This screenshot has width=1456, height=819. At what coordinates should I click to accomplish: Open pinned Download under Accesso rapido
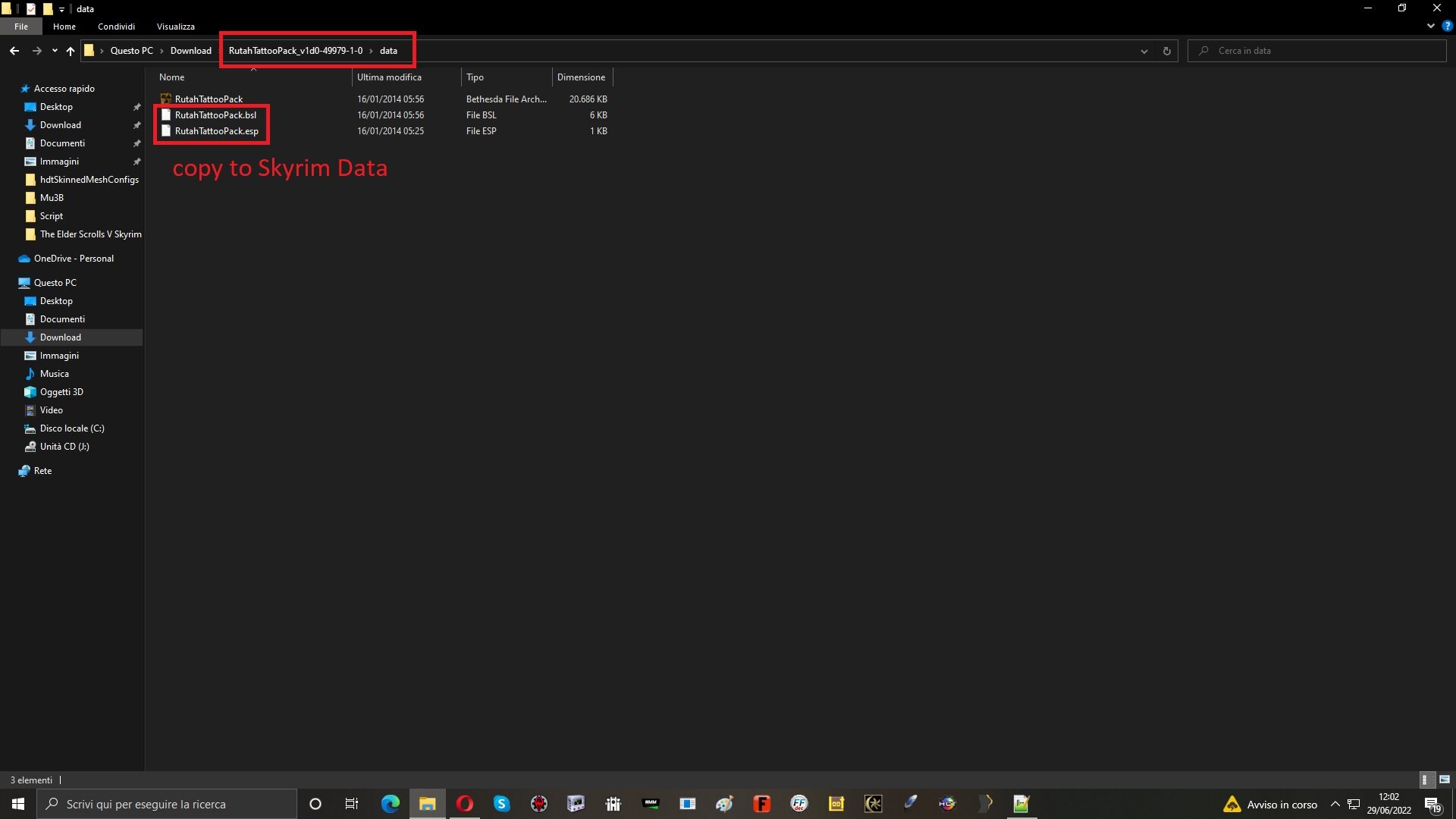coord(60,125)
